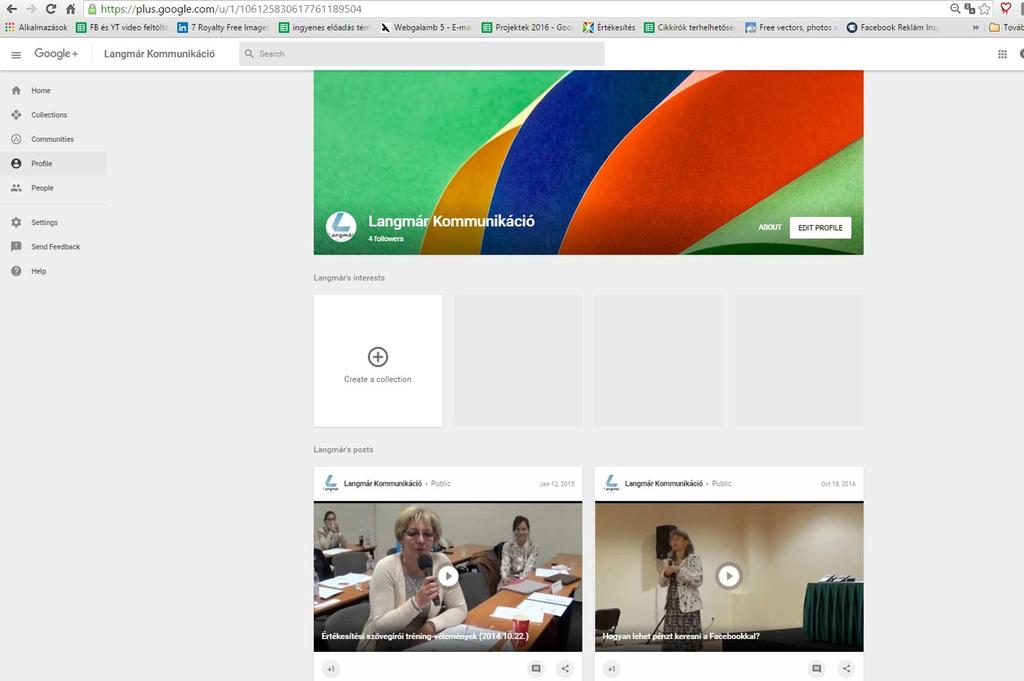Screen dimensions: 1024x681
Task: Click the browser forward arrow
Action: (x=31, y=9)
